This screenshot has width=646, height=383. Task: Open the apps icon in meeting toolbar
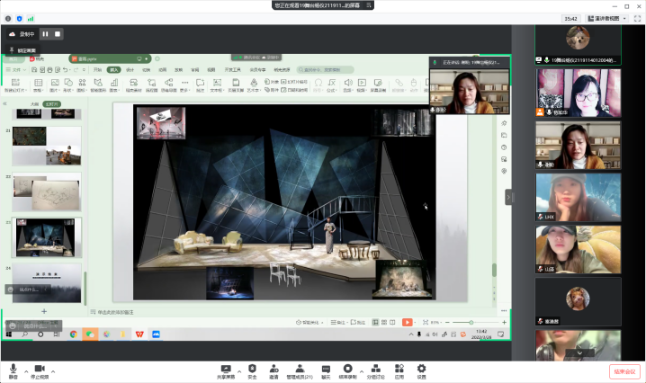point(399,371)
